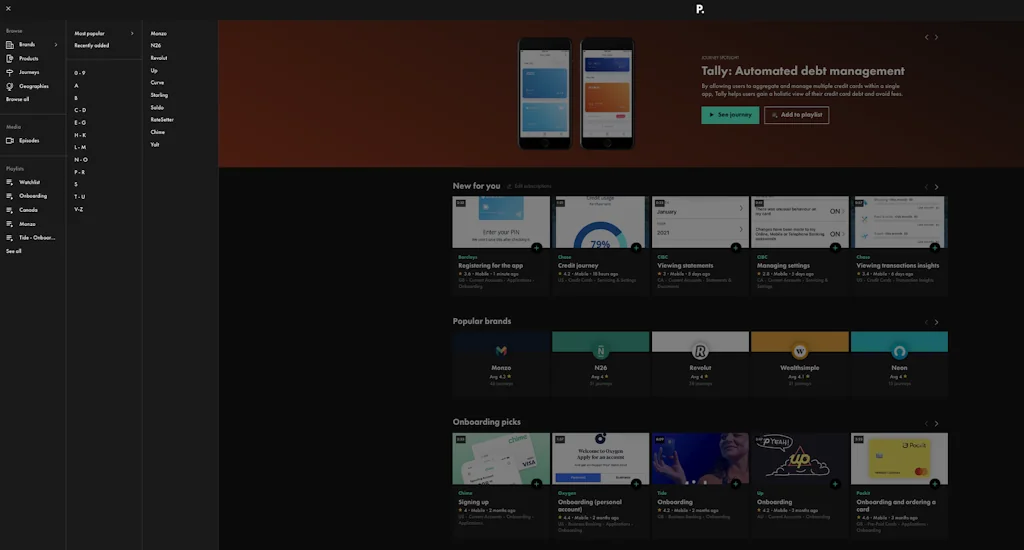This screenshot has height=550, width=1024.
Task: Go to previous spotlight banner slide
Action: (x=926, y=37)
